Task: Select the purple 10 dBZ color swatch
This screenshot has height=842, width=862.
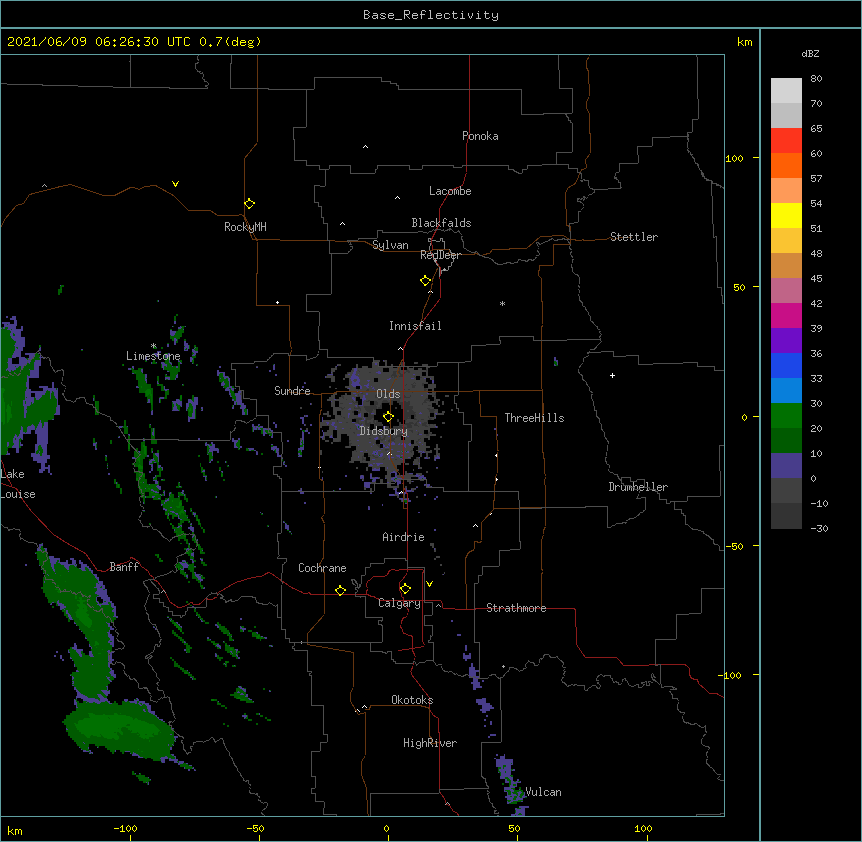Action: 786,466
